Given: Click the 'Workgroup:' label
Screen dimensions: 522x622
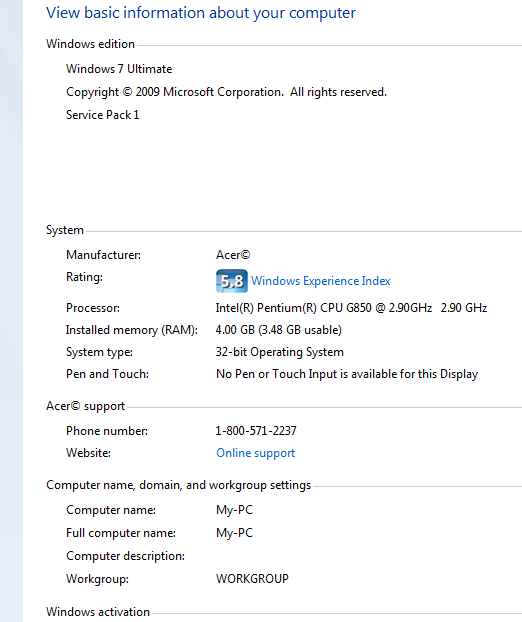Looking at the screenshot, I should [97, 579].
